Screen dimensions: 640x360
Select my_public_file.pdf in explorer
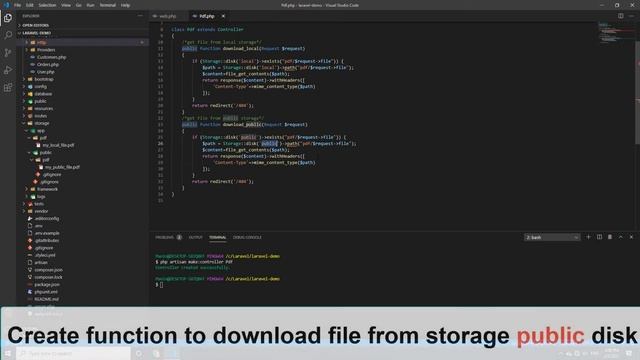(x=62, y=167)
